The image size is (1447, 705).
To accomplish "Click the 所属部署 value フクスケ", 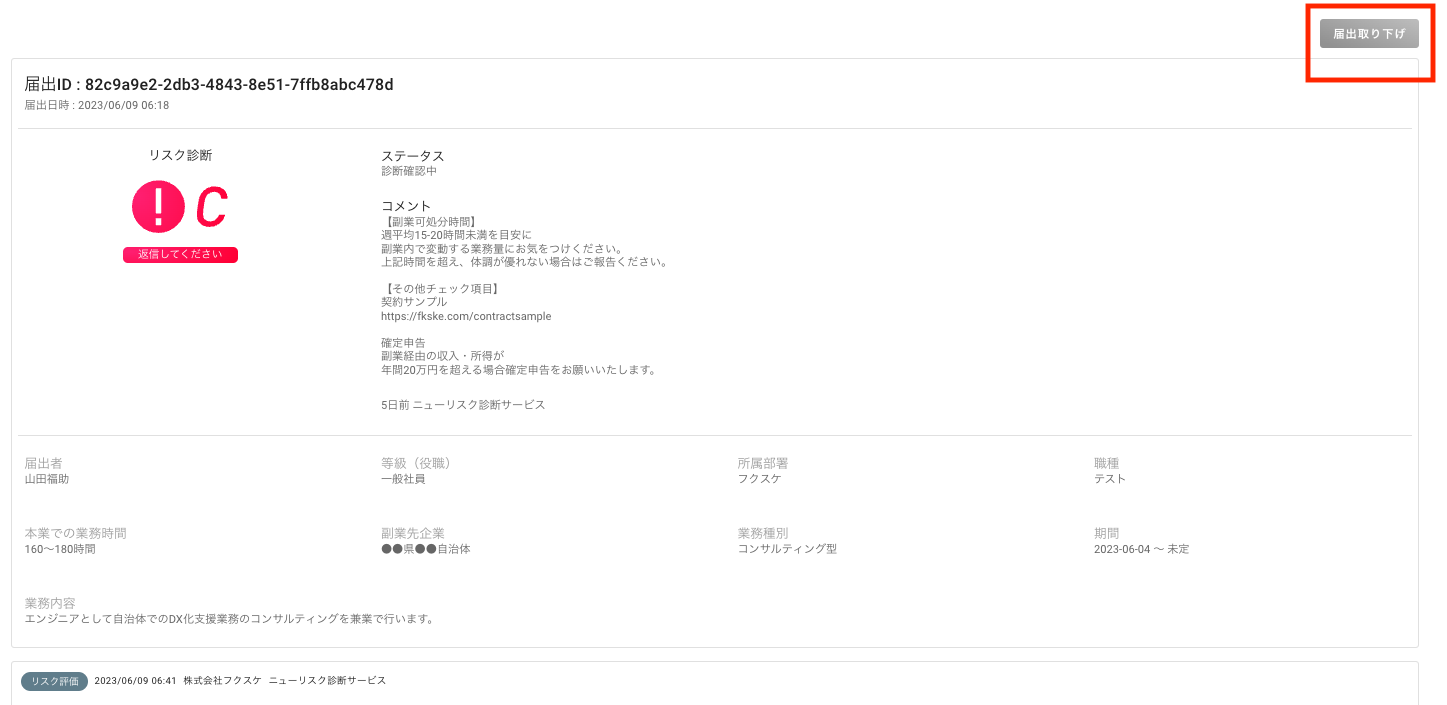I will point(759,479).
